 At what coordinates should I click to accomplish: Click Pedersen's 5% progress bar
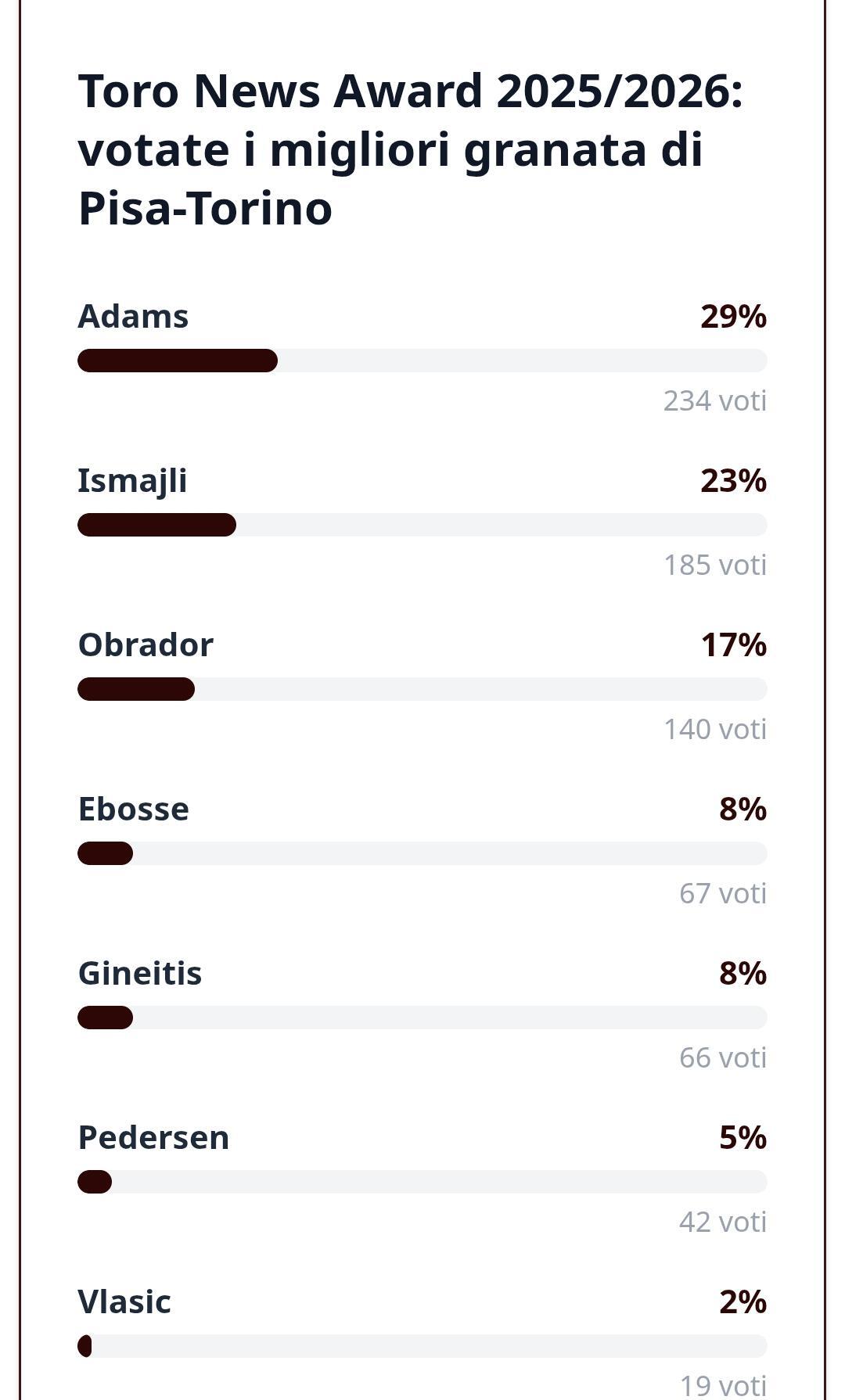[x=422, y=1182]
